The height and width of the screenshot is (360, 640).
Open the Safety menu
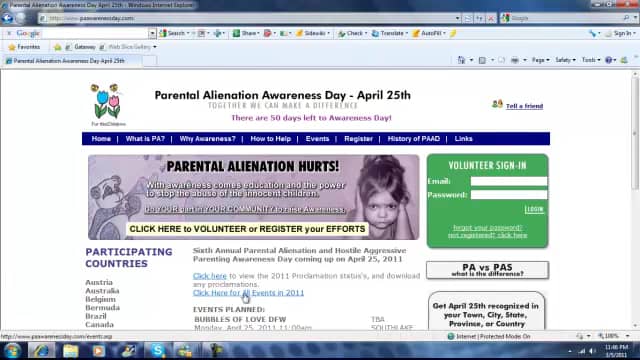[x=565, y=60]
